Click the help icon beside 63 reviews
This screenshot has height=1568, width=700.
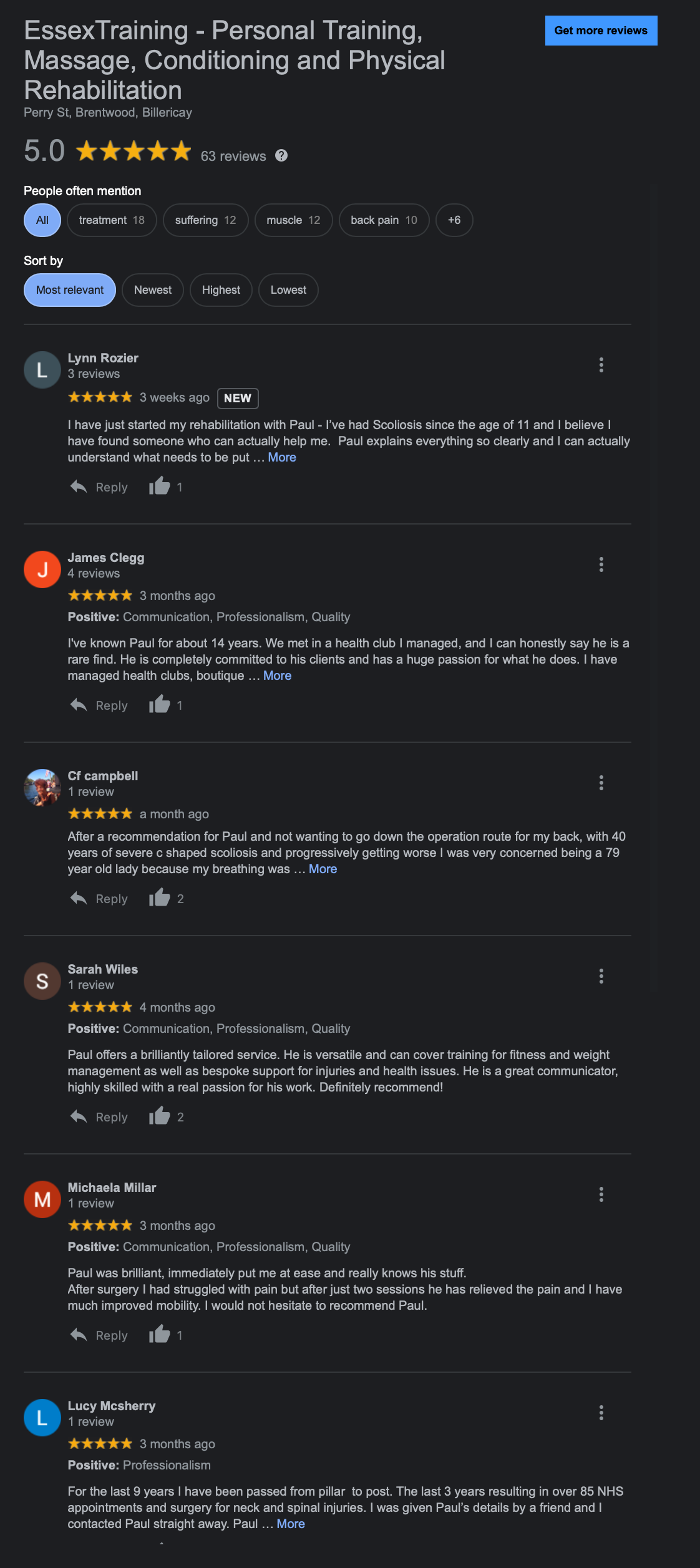pyautogui.click(x=281, y=155)
